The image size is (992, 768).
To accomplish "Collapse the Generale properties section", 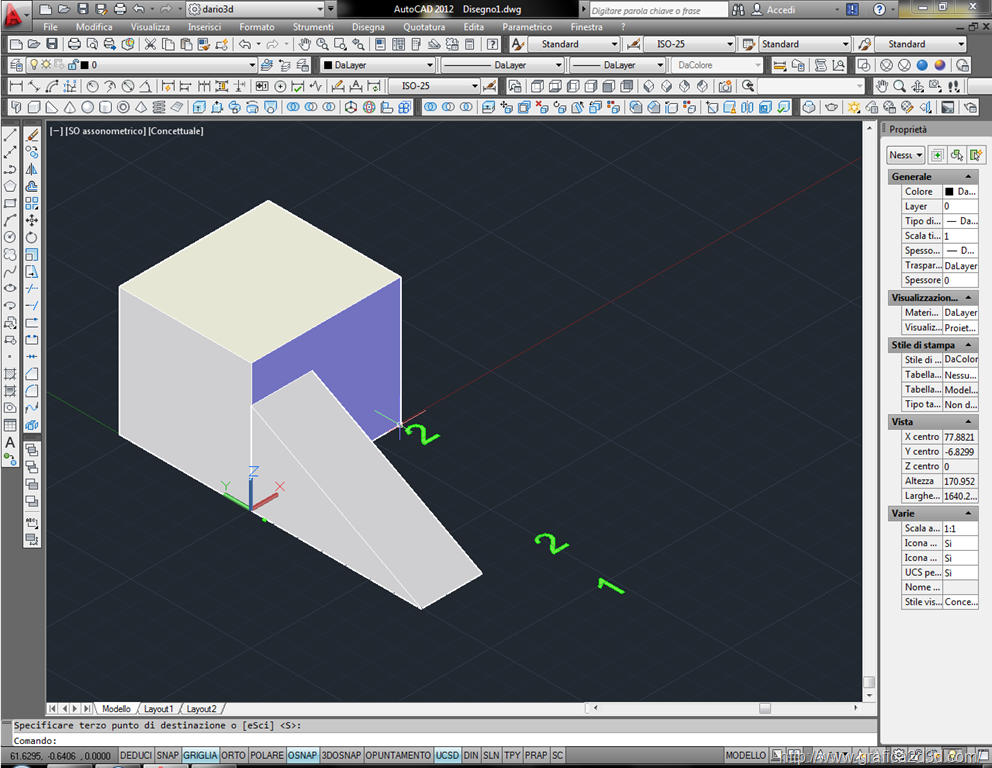I will click(x=967, y=177).
